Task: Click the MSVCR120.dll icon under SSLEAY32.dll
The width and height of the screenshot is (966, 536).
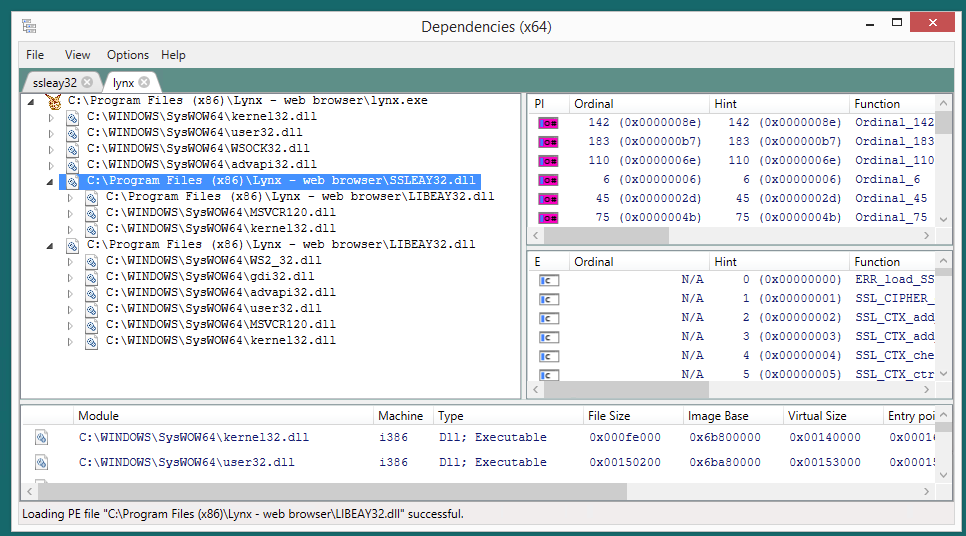Action: coord(91,213)
